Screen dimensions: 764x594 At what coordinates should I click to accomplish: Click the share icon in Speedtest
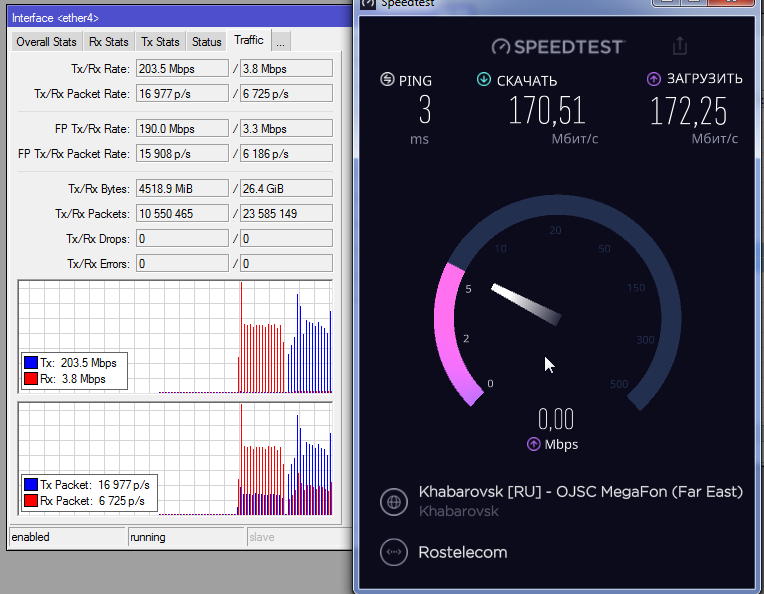[x=680, y=46]
